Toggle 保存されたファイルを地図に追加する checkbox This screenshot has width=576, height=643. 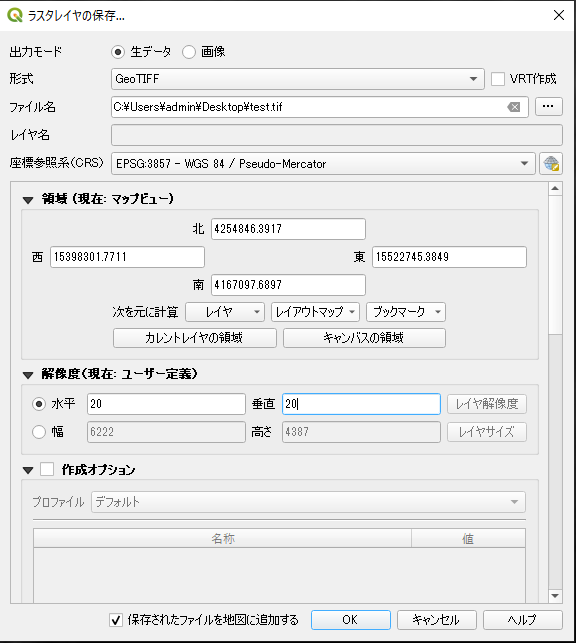tap(116, 620)
